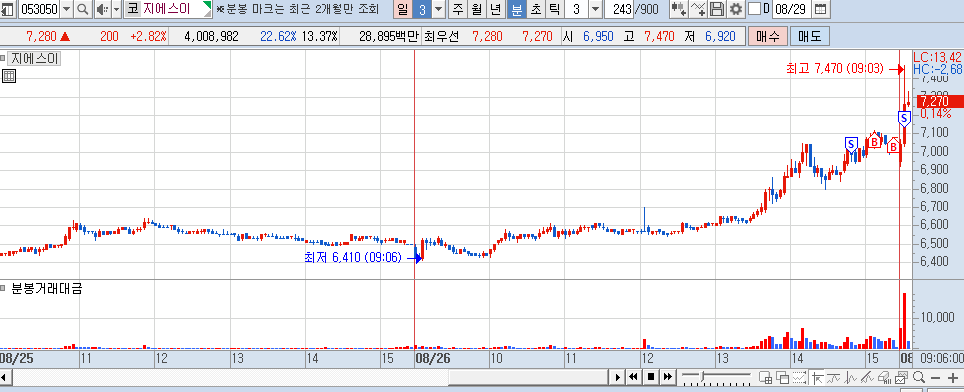Expand the sound options dropdown arrow

(116, 9)
